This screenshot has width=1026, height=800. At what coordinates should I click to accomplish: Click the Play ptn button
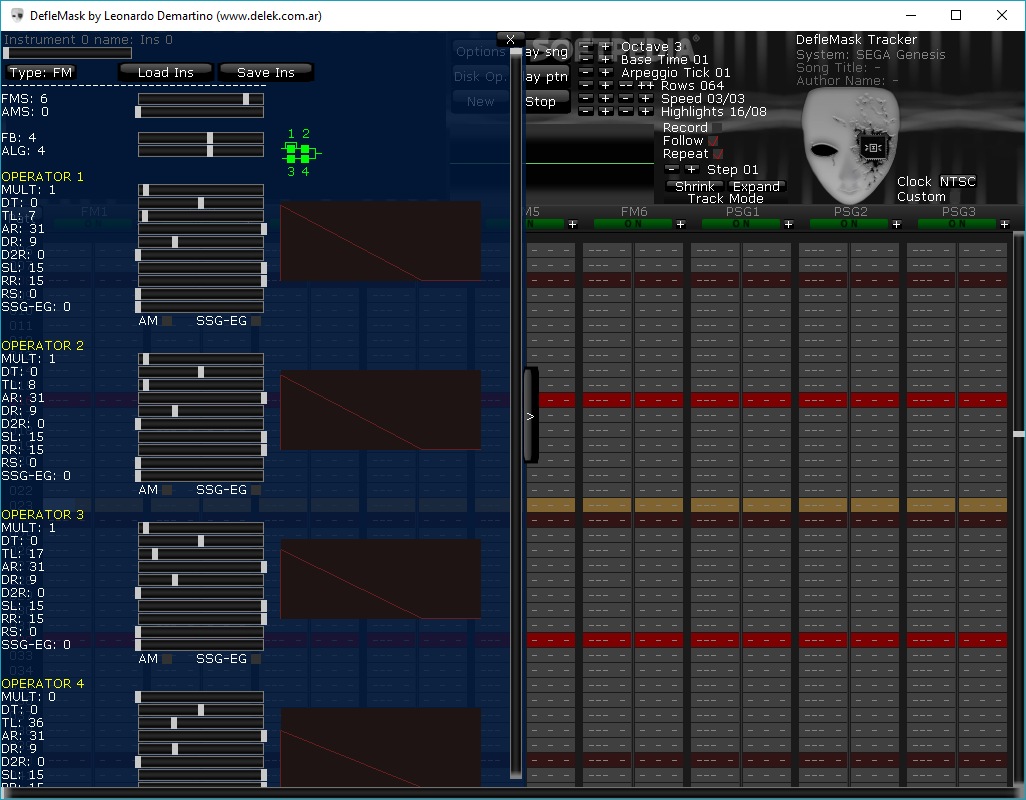[547, 77]
